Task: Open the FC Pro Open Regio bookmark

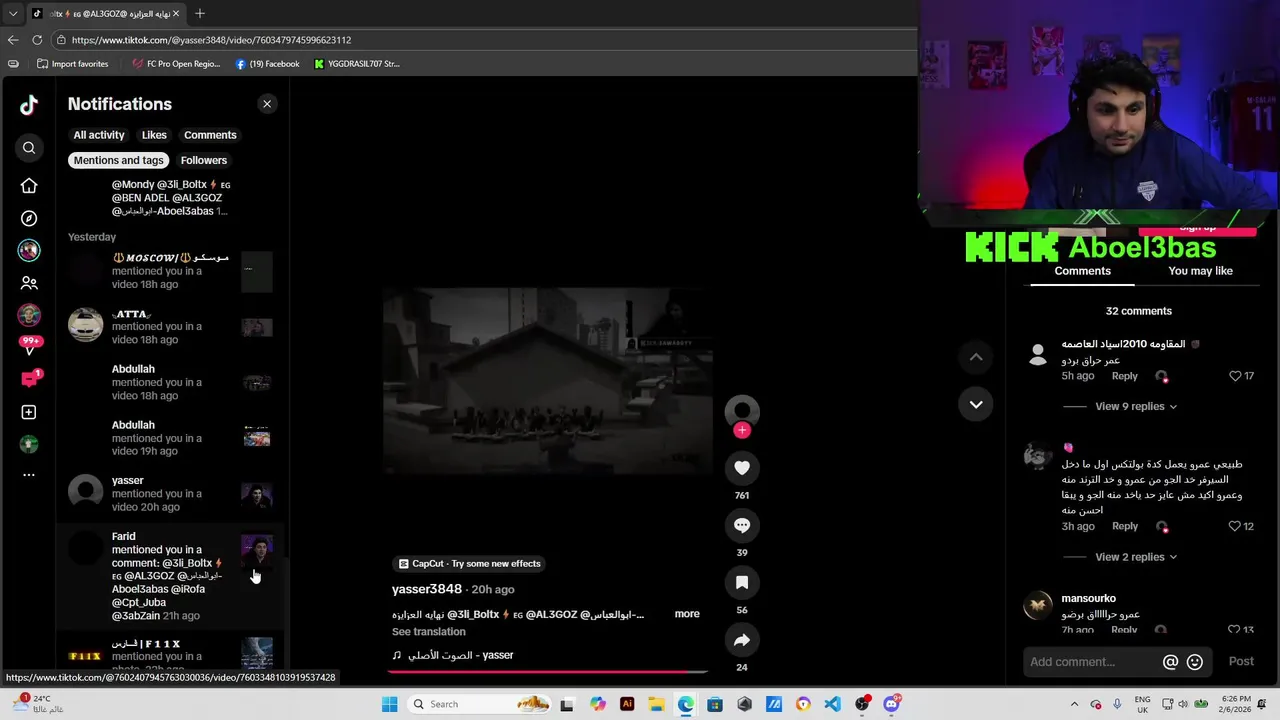Action: pyautogui.click(x=176, y=64)
